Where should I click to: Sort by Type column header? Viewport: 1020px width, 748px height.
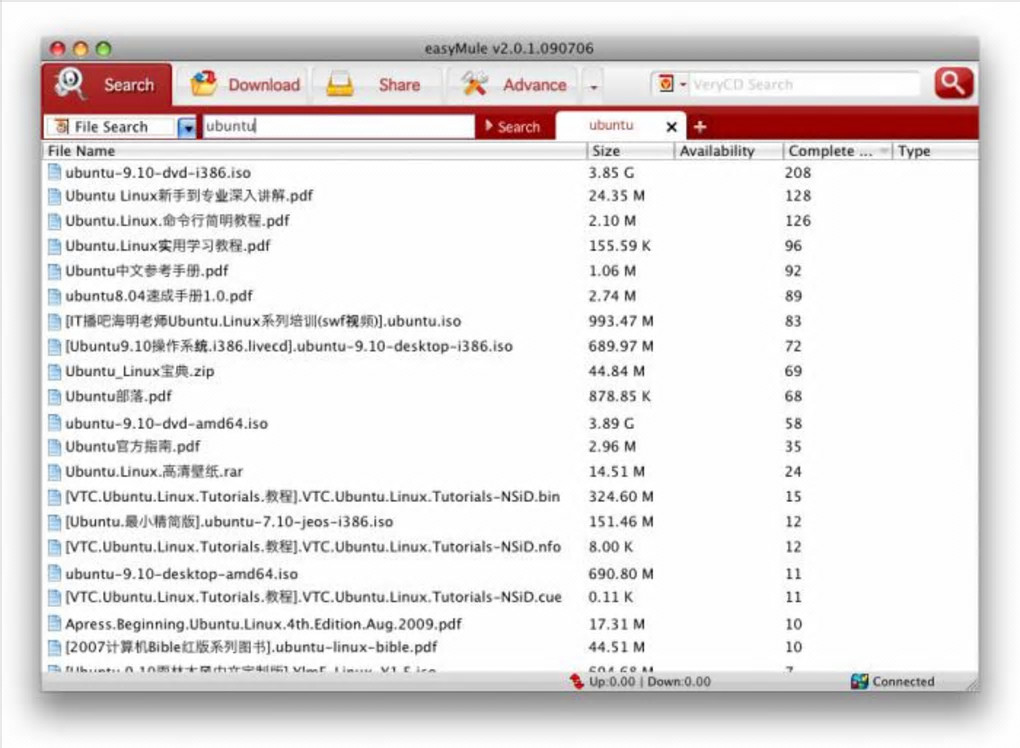pos(935,151)
